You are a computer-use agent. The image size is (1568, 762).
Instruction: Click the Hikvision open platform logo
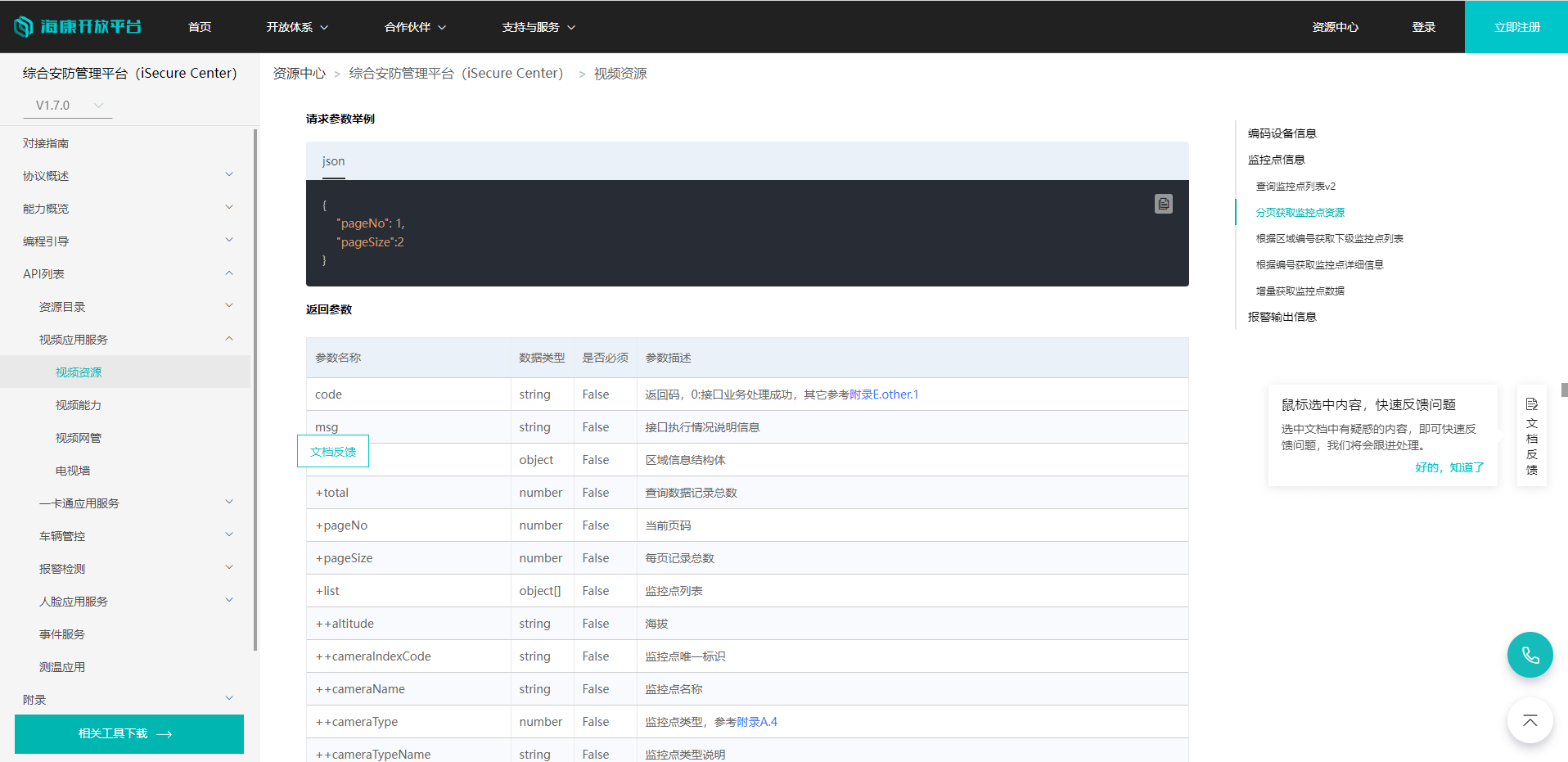pos(78,27)
